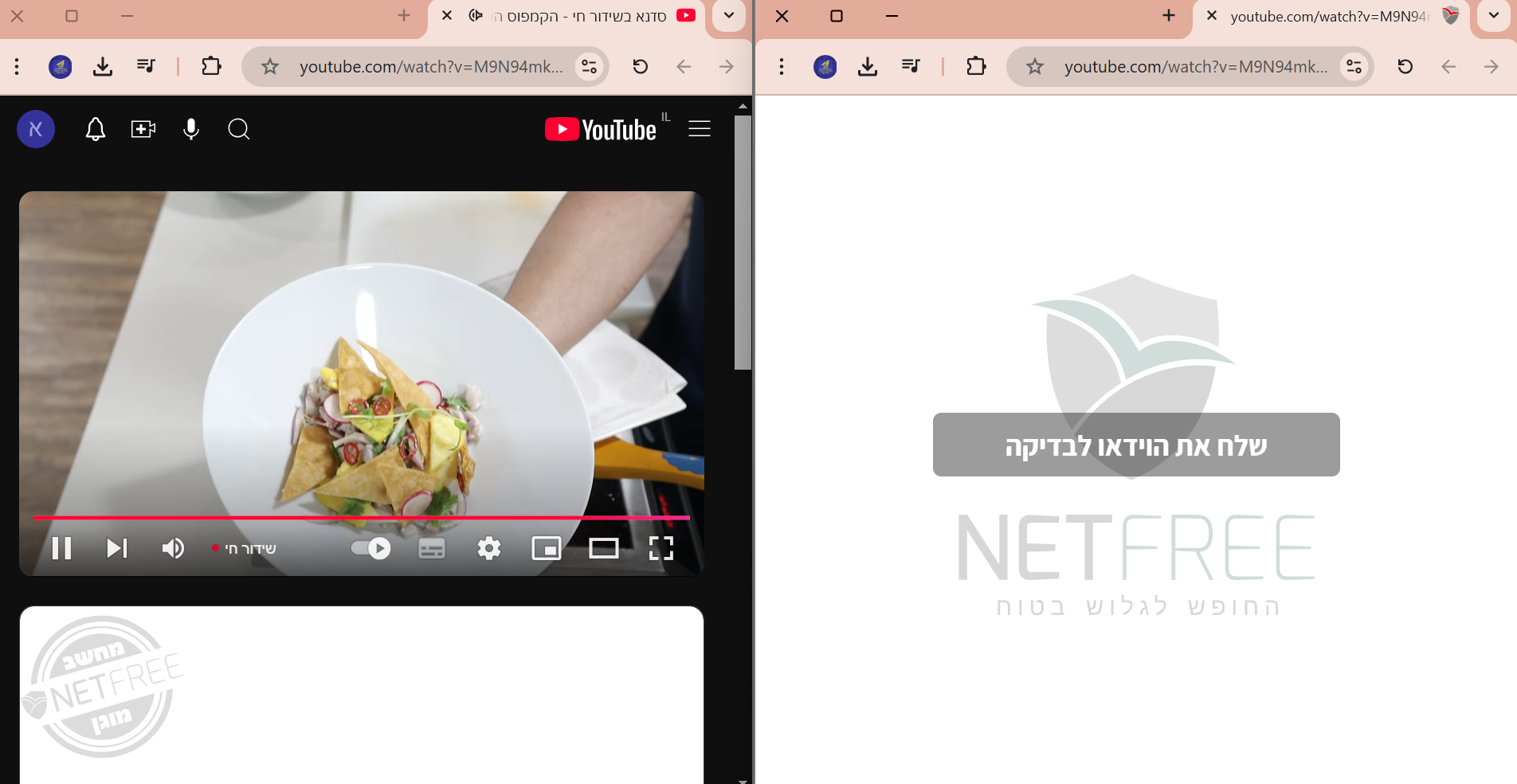Bookmark the page in the left window
The height and width of the screenshot is (784, 1517).
tap(270, 67)
